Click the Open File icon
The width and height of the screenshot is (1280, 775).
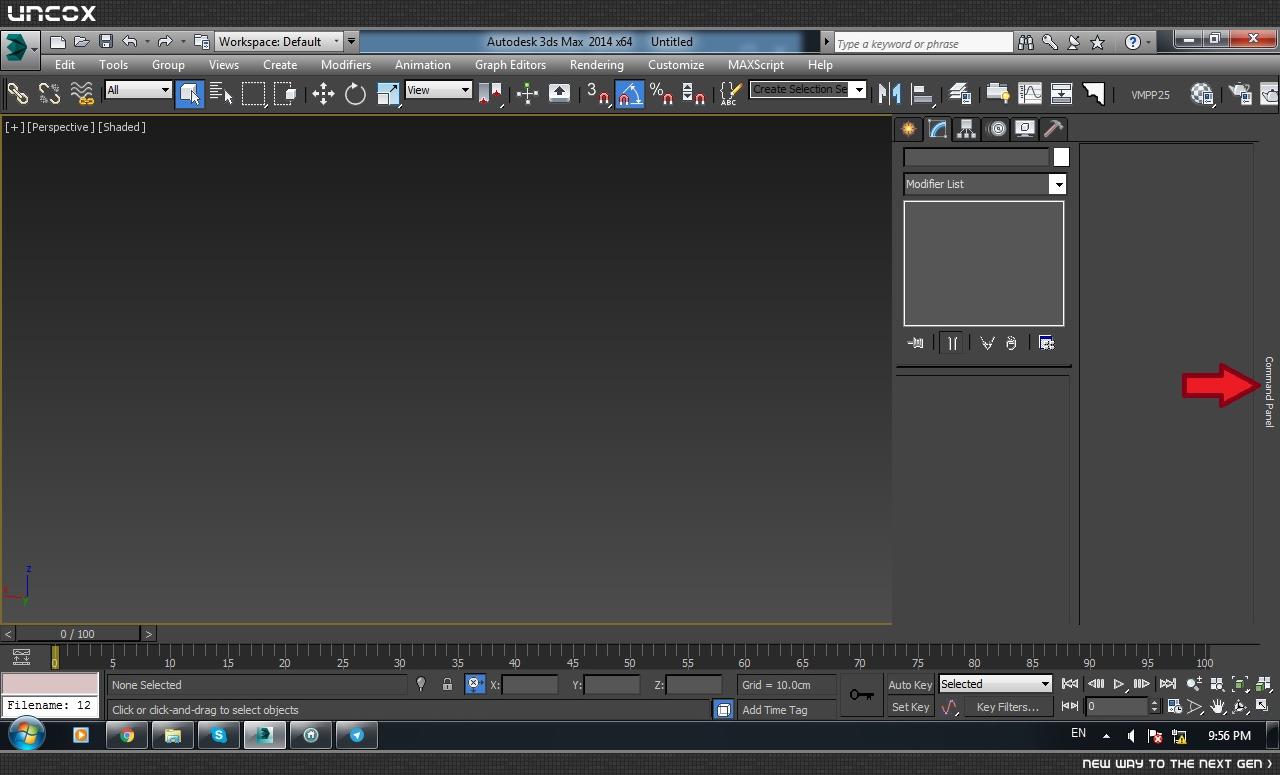(x=82, y=42)
